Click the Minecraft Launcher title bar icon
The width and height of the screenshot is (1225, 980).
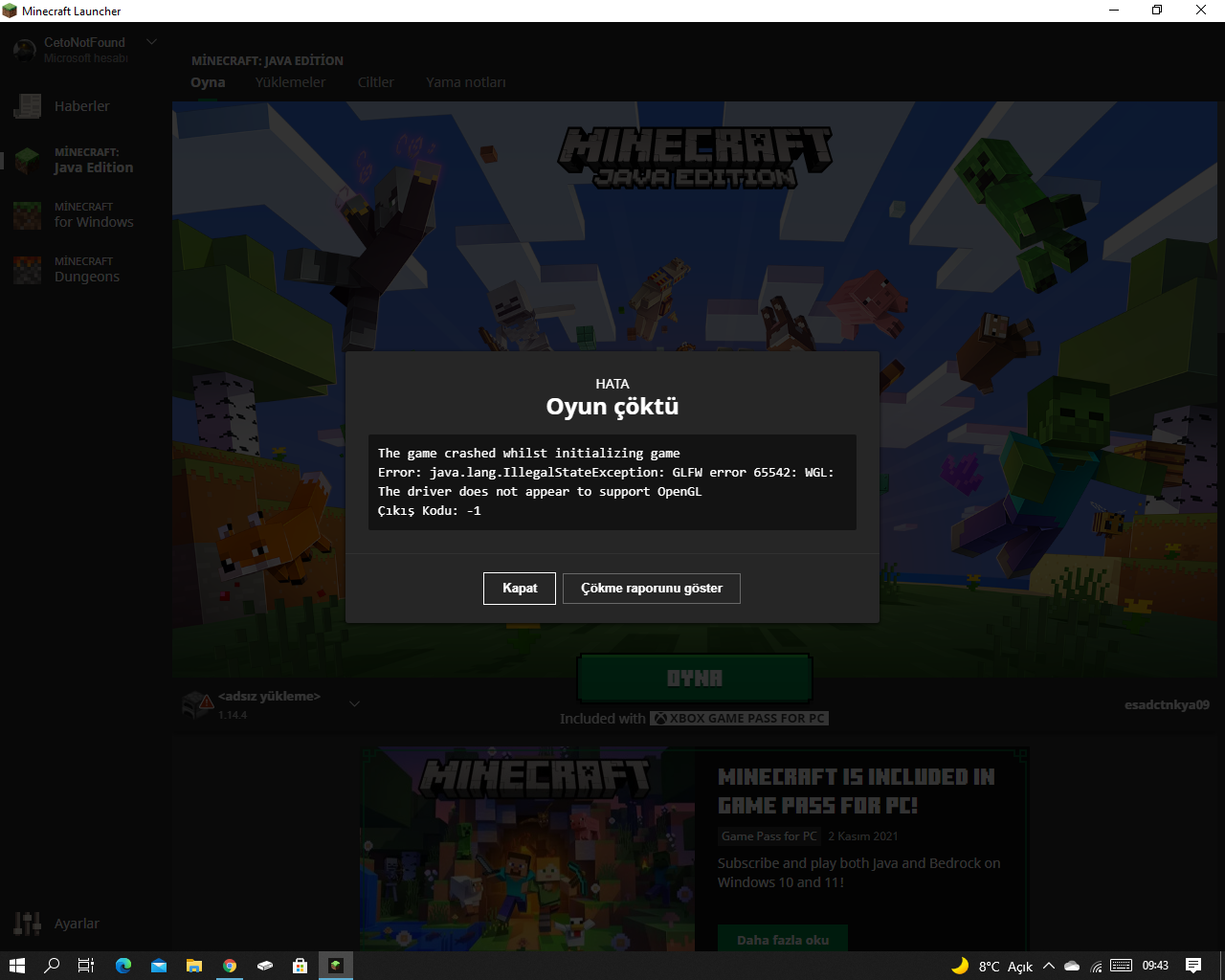pyautogui.click(x=10, y=11)
